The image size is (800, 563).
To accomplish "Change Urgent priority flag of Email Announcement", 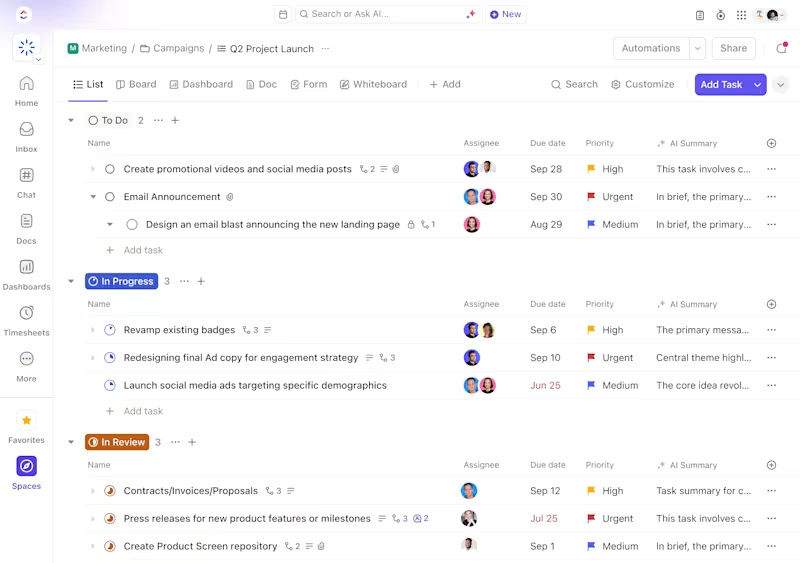I will [x=591, y=197].
